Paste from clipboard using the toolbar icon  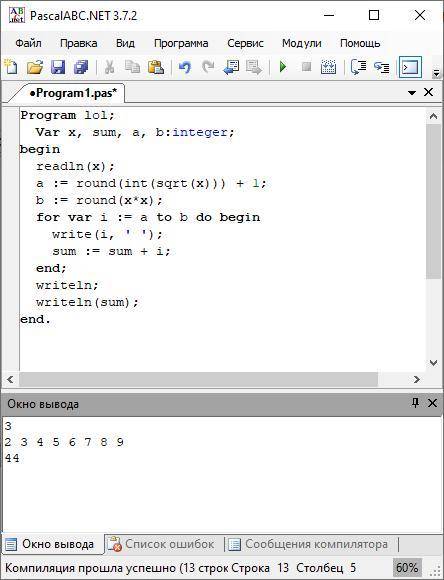[x=156, y=67]
